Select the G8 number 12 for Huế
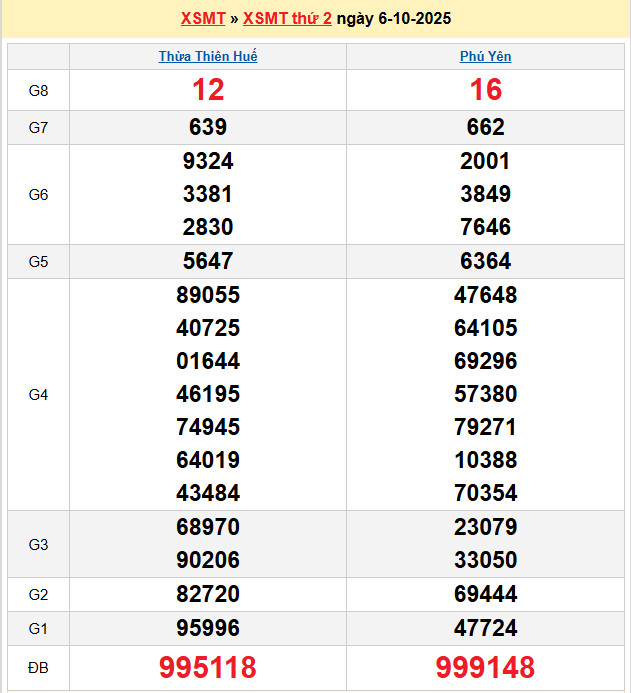This screenshot has width=631, height=693. click(208, 91)
